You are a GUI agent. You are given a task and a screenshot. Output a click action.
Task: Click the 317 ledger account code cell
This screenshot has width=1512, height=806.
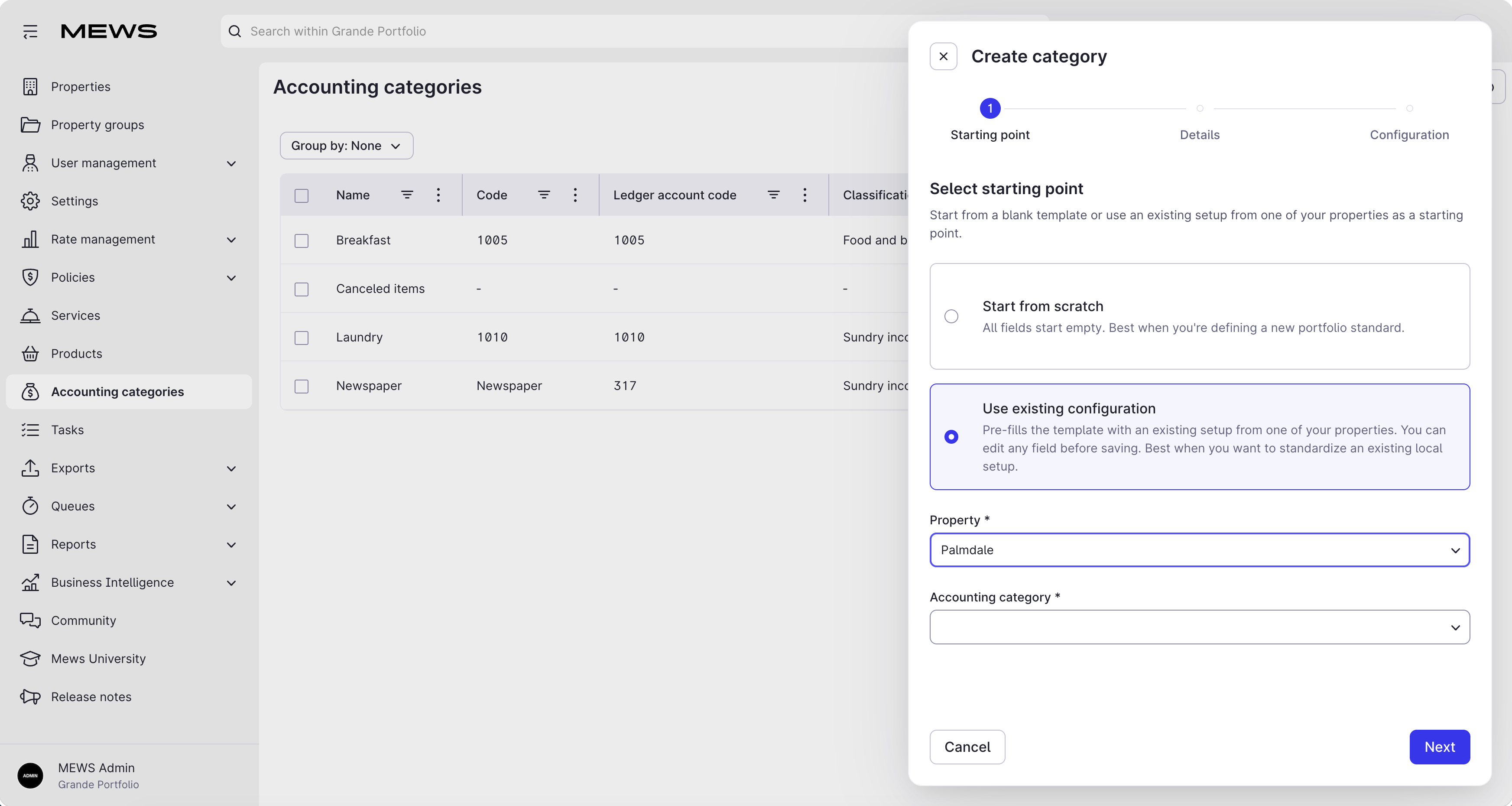point(625,386)
